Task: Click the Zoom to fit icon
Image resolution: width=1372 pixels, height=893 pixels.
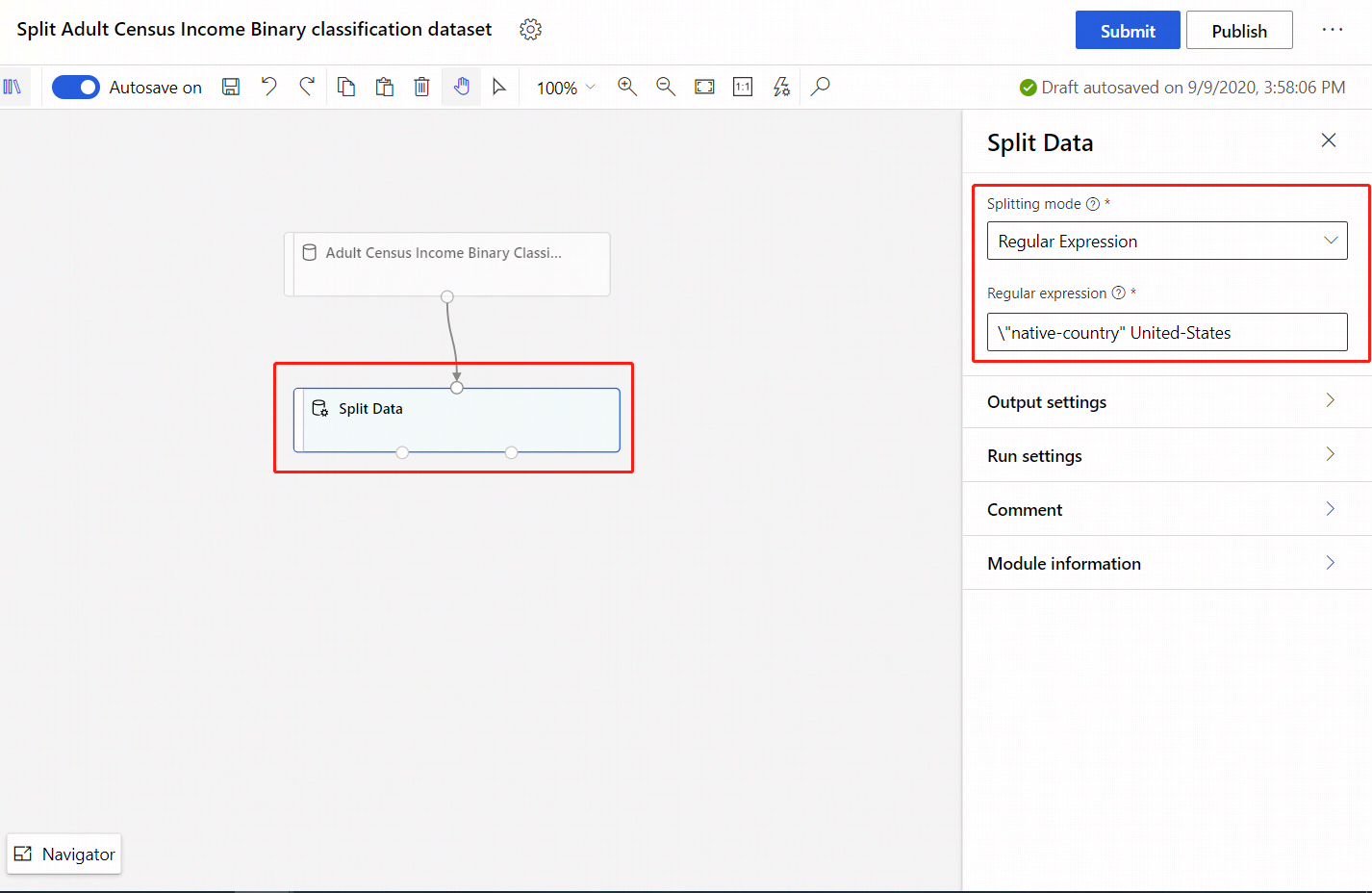Action: click(704, 88)
